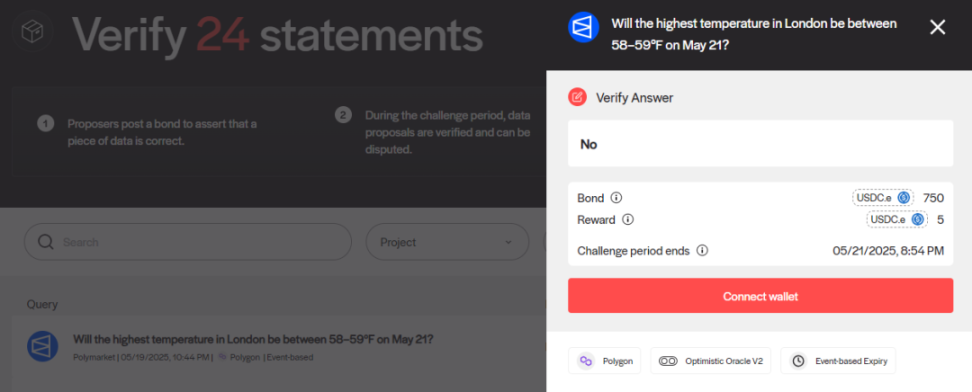Image resolution: width=972 pixels, height=392 pixels.
Task: Click the Reward info icon
Action: point(628,220)
